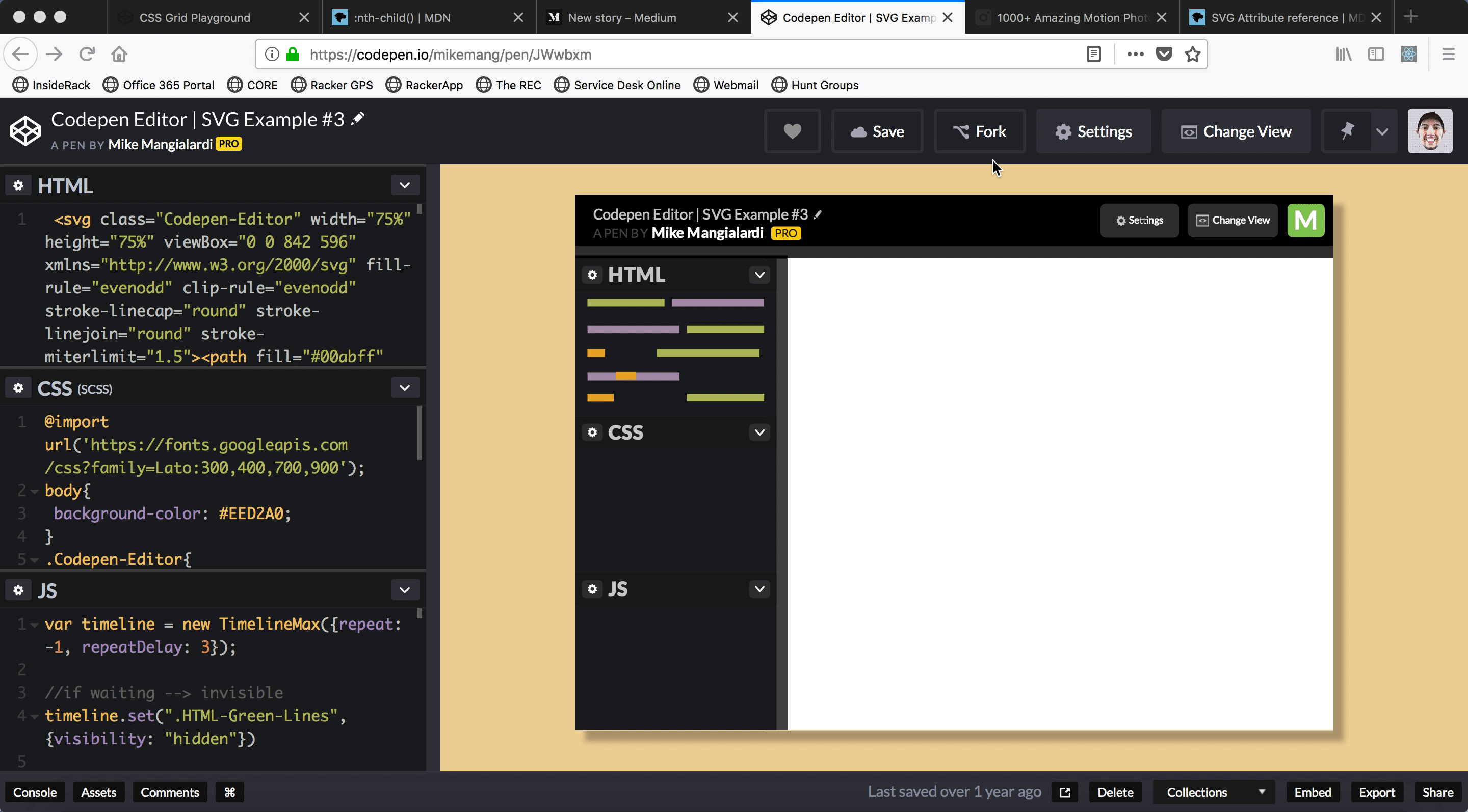Click the Embed button
This screenshot has width=1468, height=812.
pos(1312,791)
